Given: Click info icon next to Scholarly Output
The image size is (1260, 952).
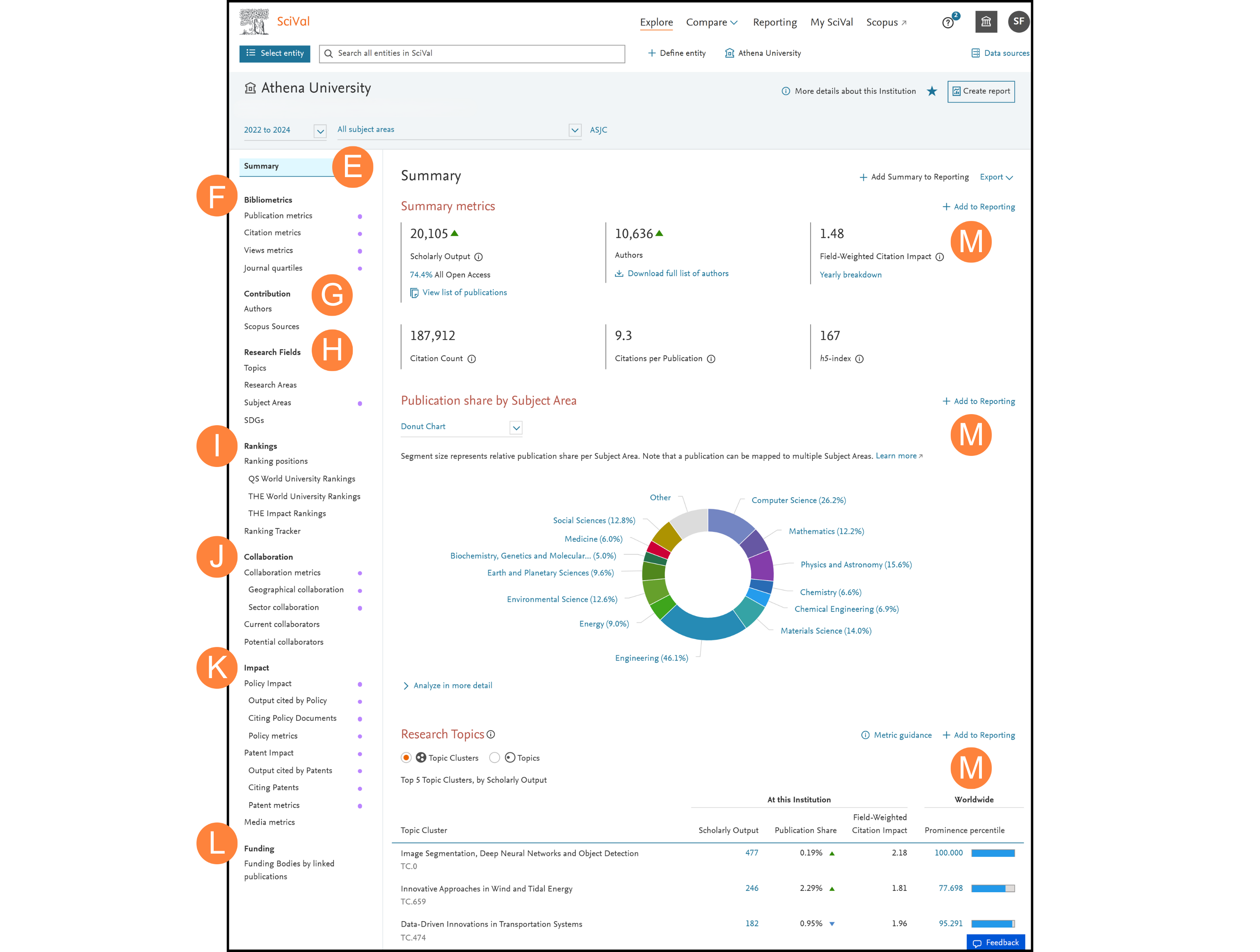Looking at the screenshot, I should (x=479, y=257).
